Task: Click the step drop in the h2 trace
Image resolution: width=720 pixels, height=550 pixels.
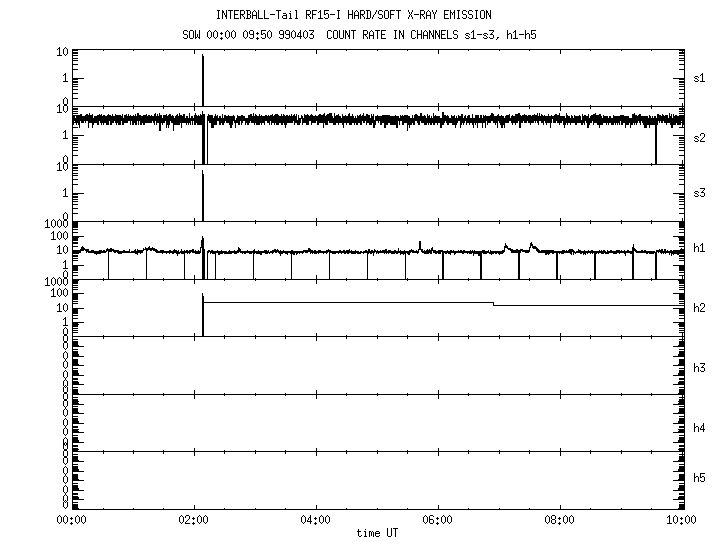Action: (x=493, y=303)
